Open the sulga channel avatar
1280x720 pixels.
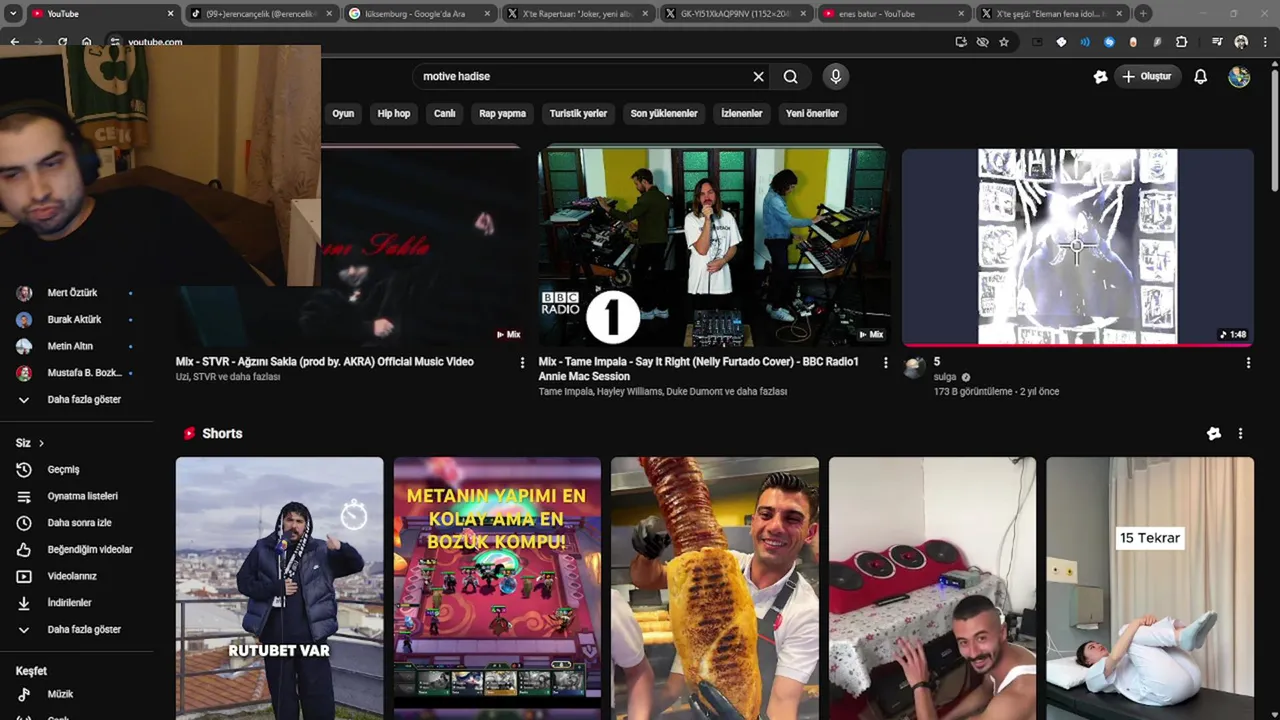coord(914,368)
